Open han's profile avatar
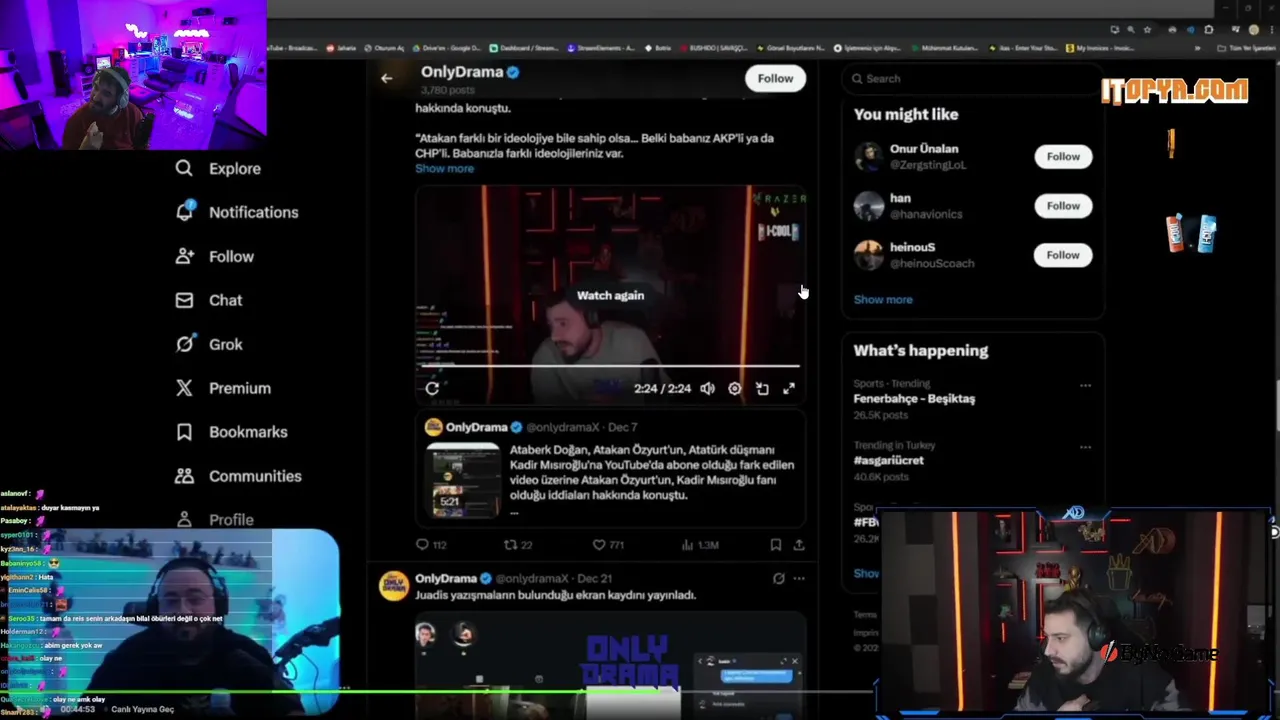The width and height of the screenshot is (1280, 720). (869, 206)
